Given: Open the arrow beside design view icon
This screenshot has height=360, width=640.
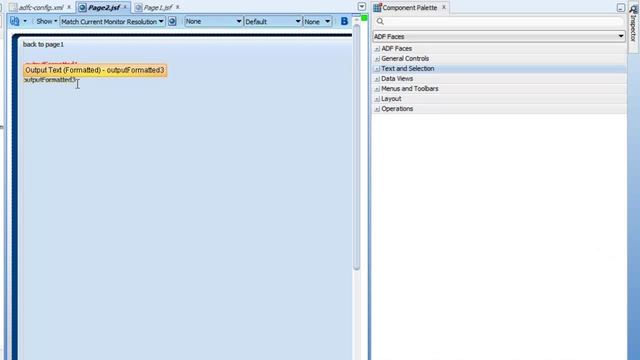Looking at the screenshot, I should [25, 21].
